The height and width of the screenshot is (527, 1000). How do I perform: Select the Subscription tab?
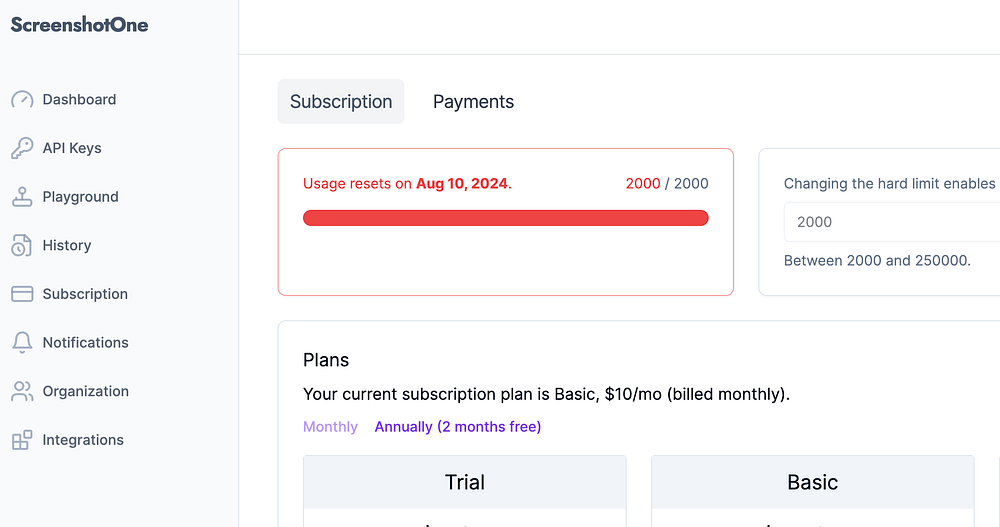(x=341, y=102)
